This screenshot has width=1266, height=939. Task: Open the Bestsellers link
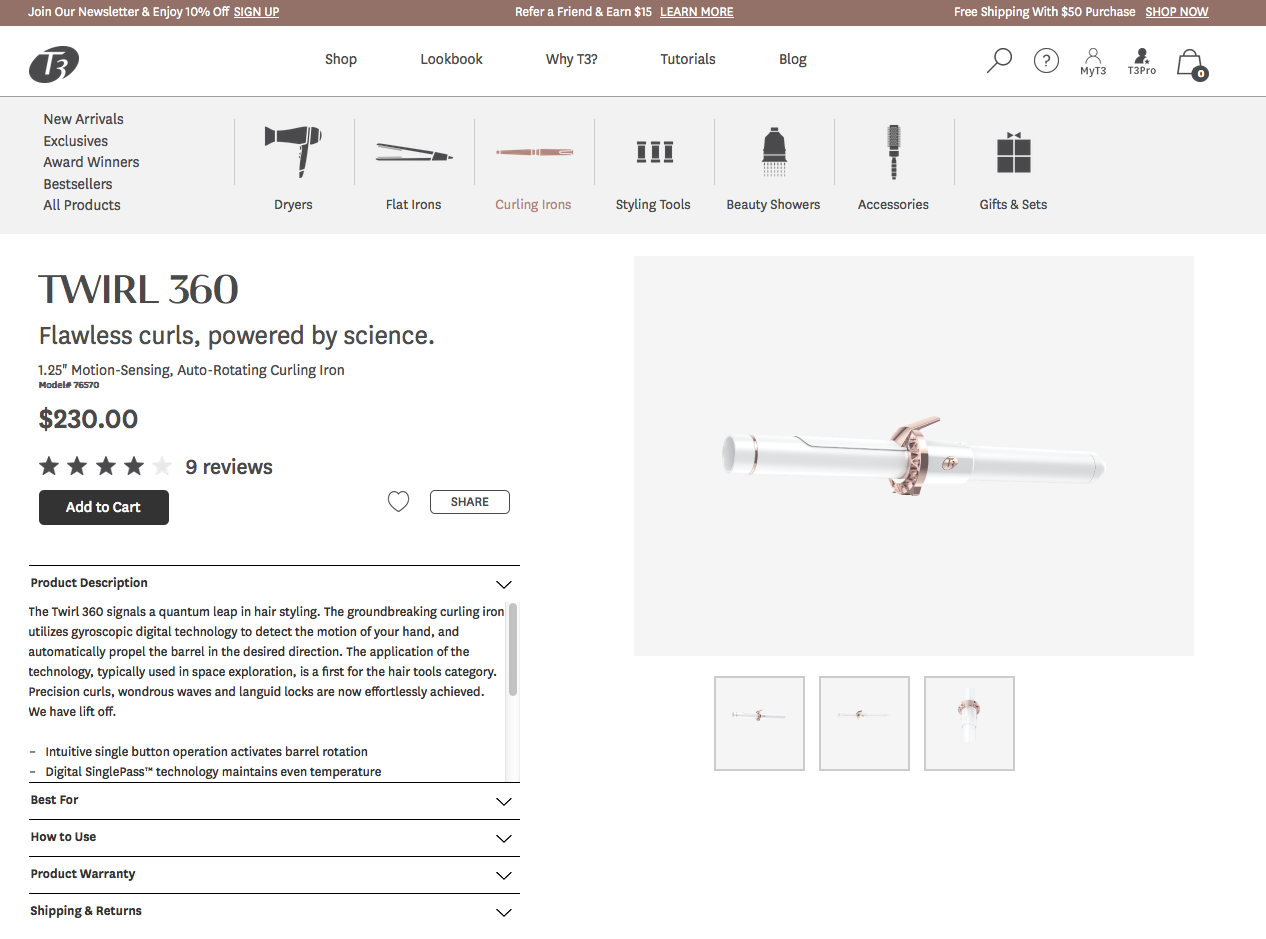[78, 184]
